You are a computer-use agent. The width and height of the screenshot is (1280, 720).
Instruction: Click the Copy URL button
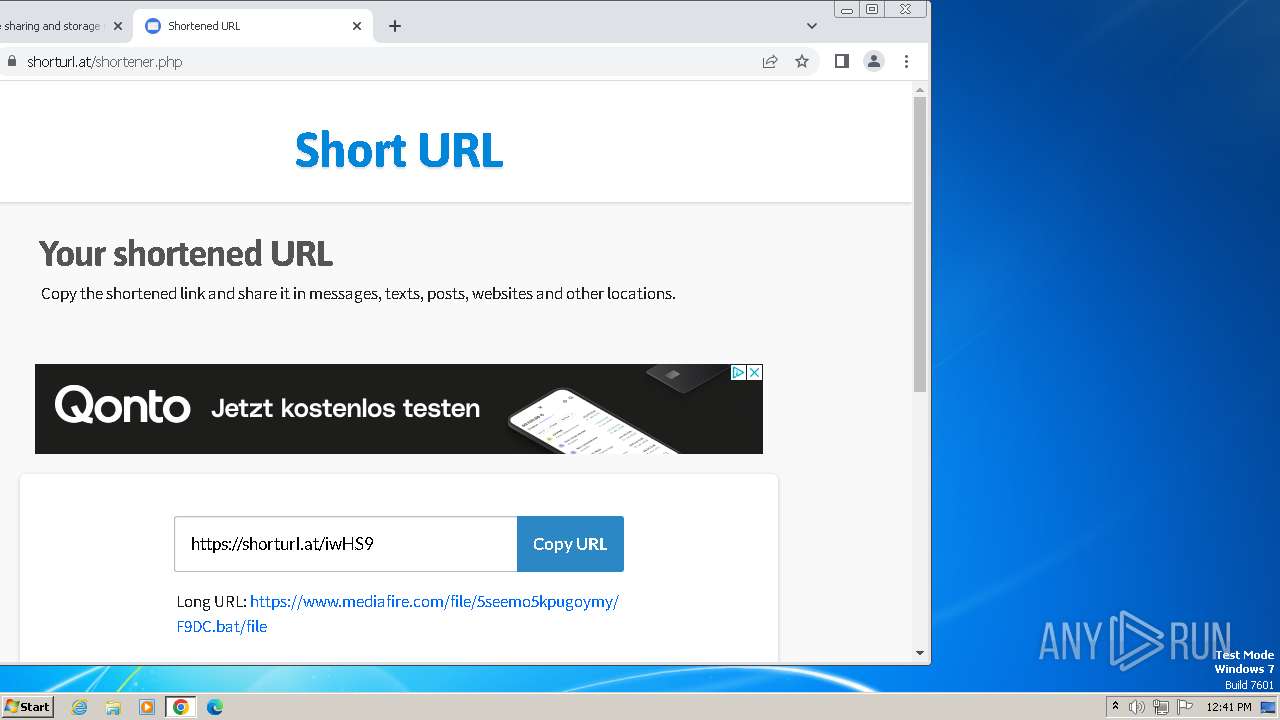coord(570,544)
